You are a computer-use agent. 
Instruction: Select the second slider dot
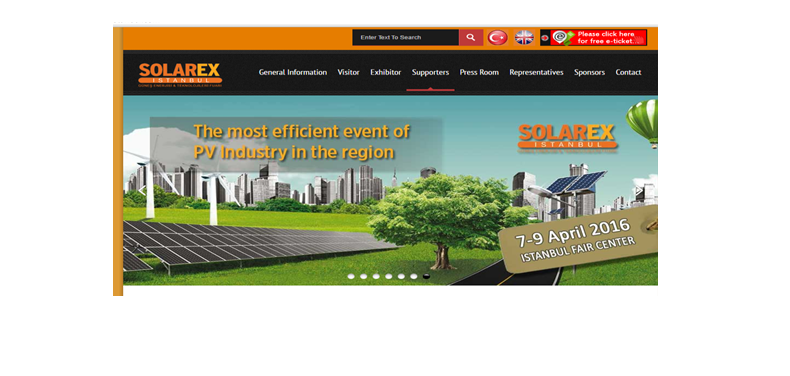pos(364,276)
